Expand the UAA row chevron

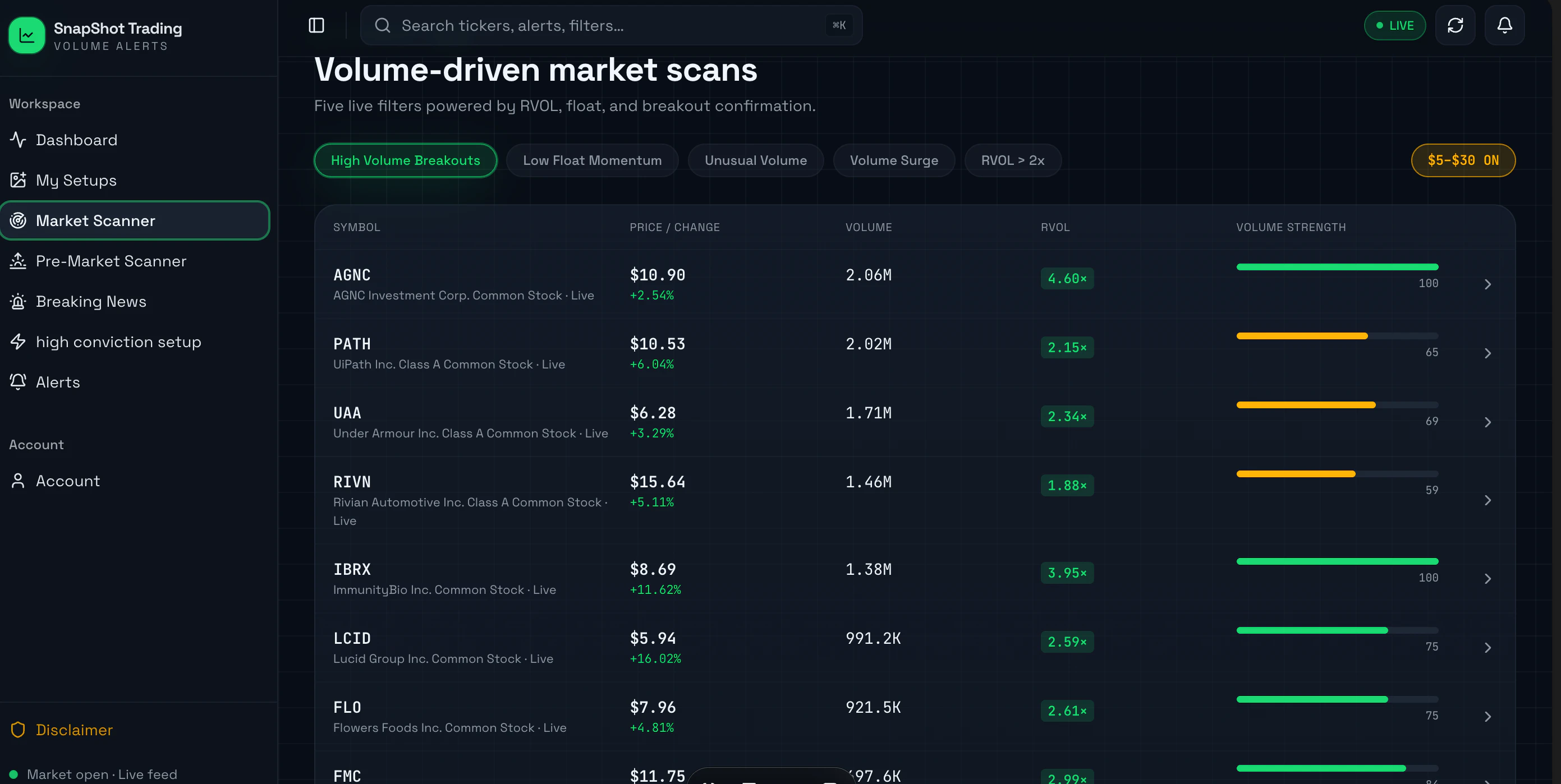pyautogui.click(x=1487, y=422)
